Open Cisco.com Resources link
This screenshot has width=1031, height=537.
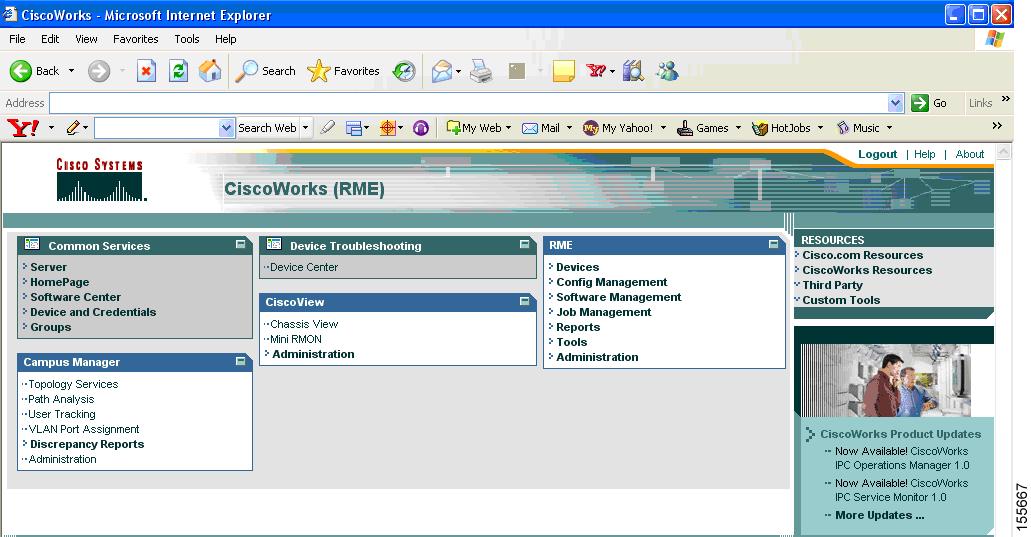pyautogui.click(x=862, y=255)
